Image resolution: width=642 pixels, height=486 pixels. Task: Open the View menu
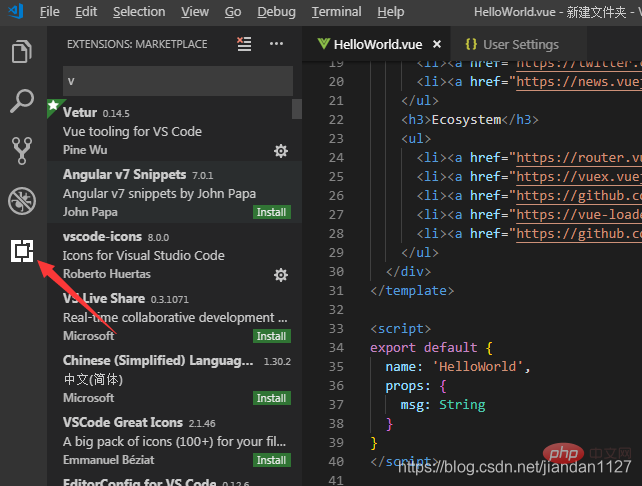[x=195, y=12]
